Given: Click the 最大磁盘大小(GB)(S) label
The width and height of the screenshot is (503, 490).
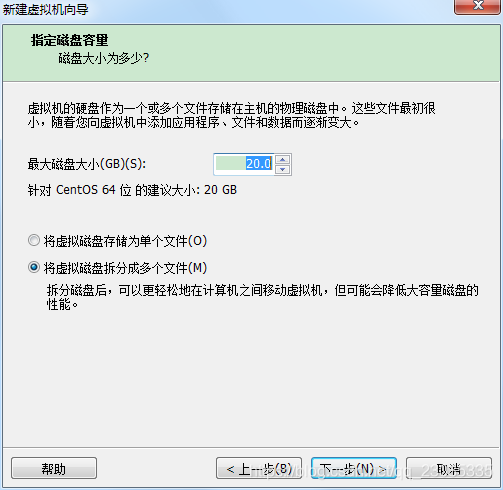Looking at the screenshot, I should (87, 164).
